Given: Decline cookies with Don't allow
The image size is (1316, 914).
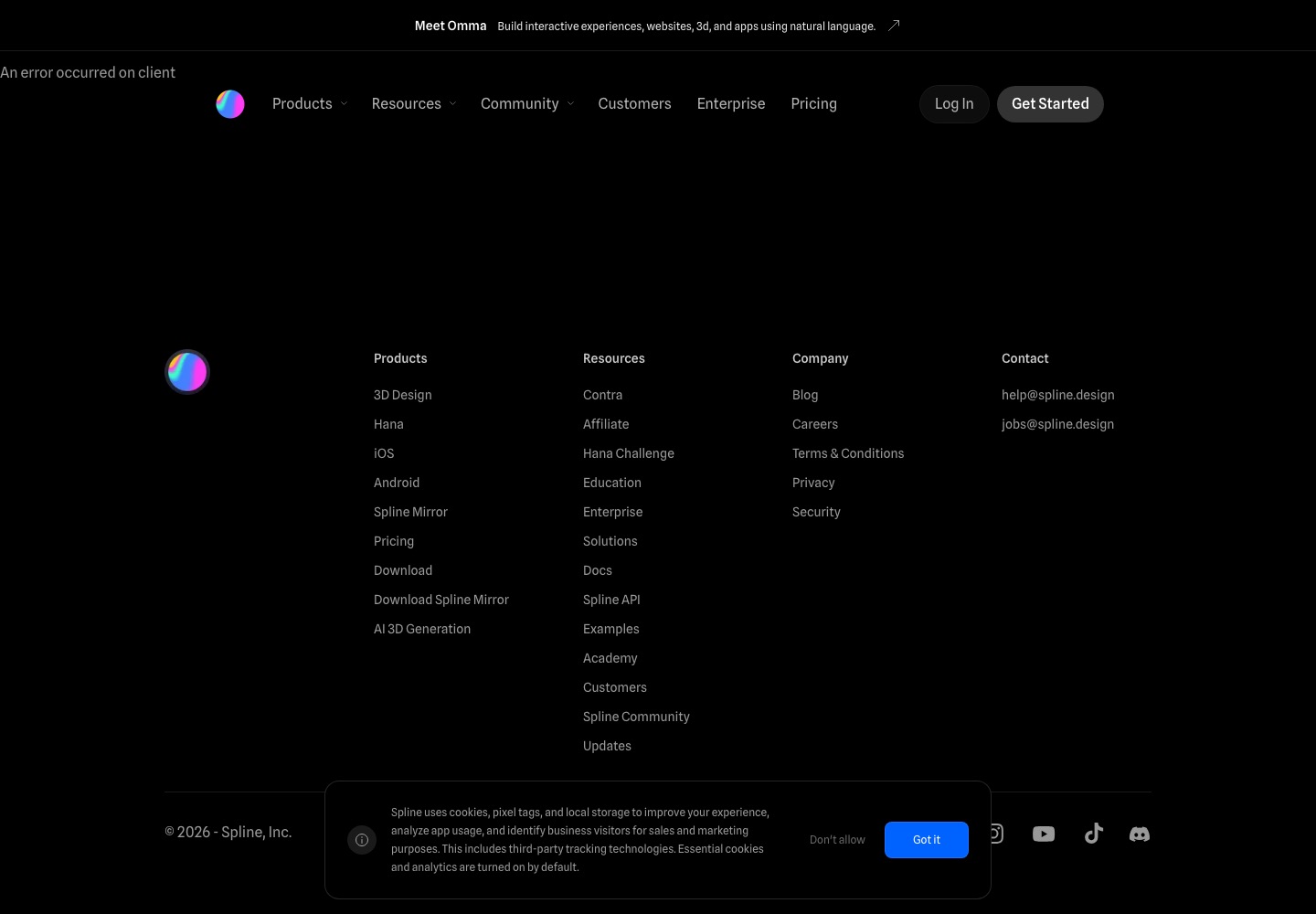Looking at the screenshot, I should click(x=837, y=840).
